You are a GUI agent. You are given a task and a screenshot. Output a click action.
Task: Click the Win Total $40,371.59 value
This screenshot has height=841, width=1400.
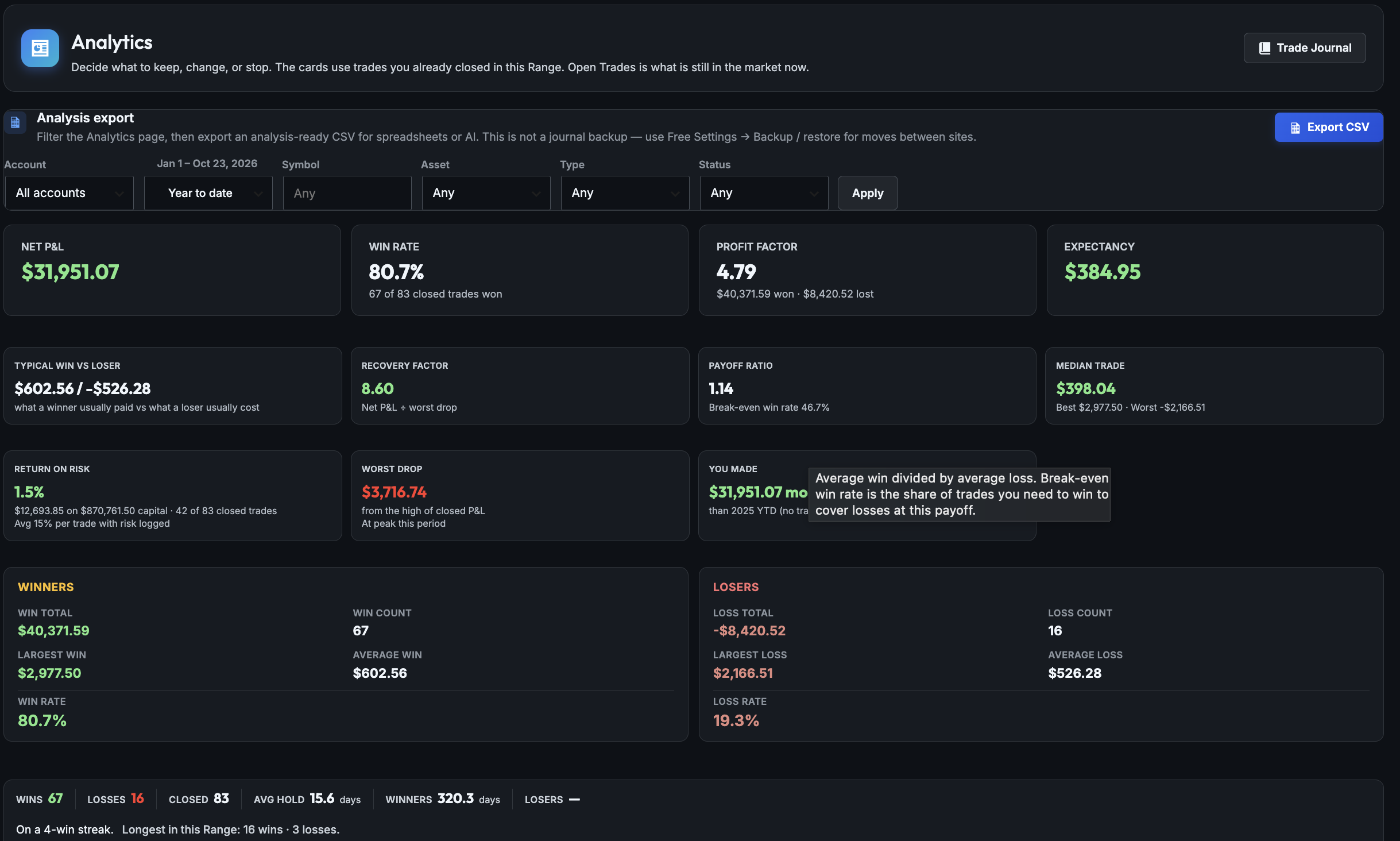point(53,630)
